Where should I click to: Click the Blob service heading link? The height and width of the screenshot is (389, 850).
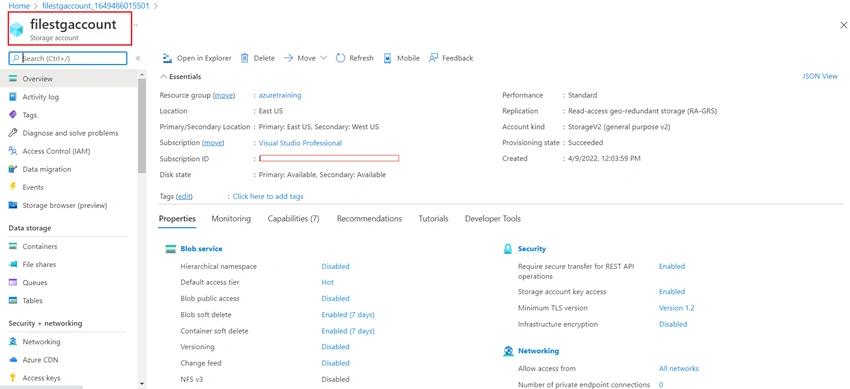(x=201, y=249)
